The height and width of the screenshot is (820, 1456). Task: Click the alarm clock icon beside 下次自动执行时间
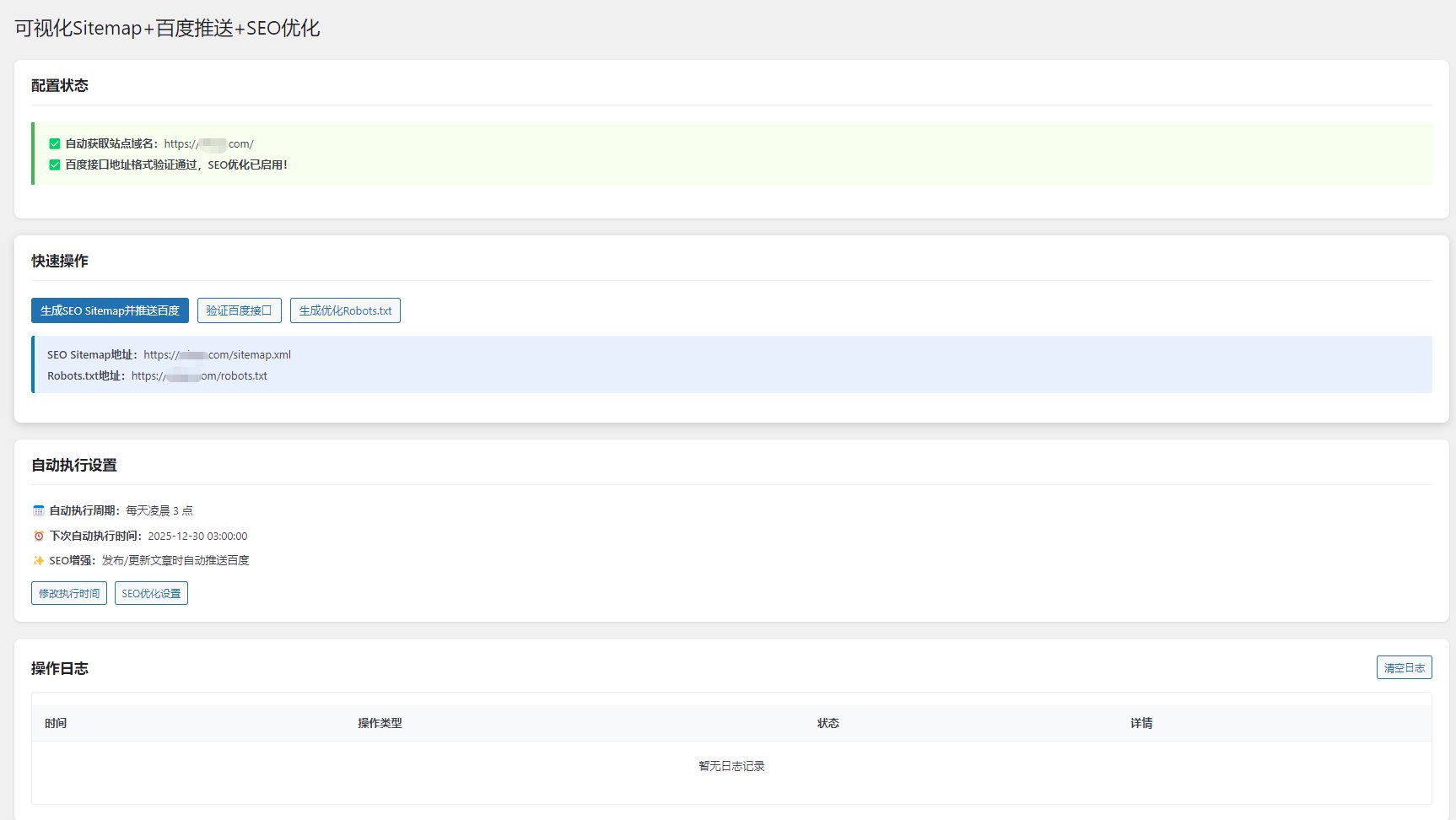coord(37,535)
